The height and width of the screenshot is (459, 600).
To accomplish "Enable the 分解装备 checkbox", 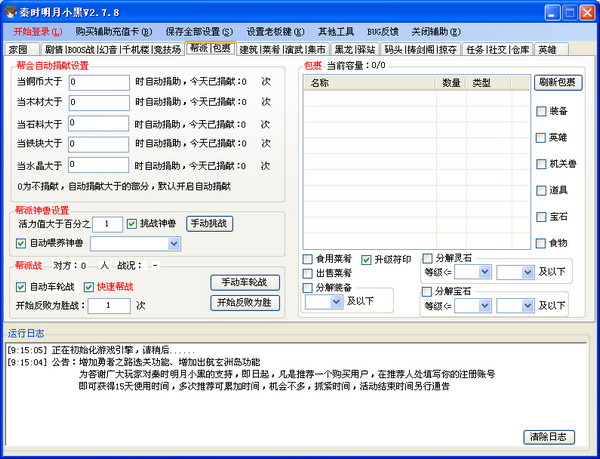I will click(307, 288).
